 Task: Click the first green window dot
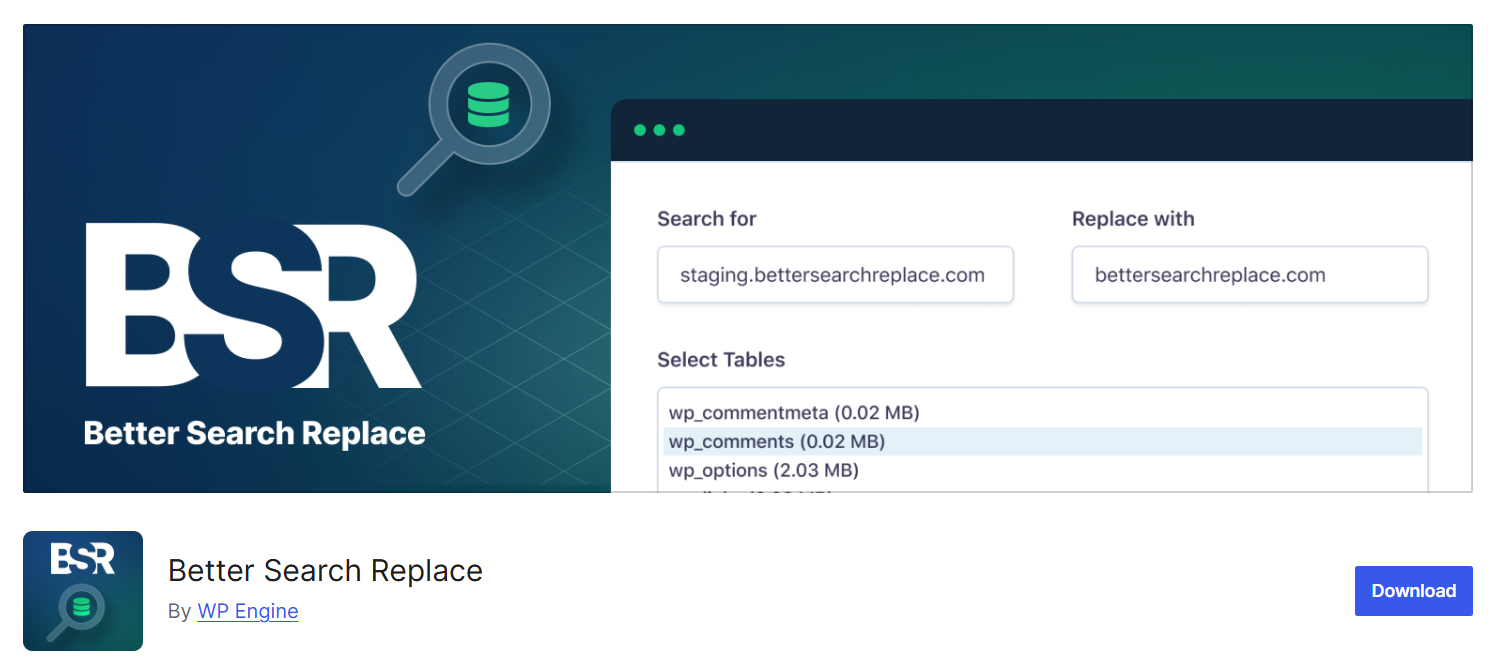640,130
